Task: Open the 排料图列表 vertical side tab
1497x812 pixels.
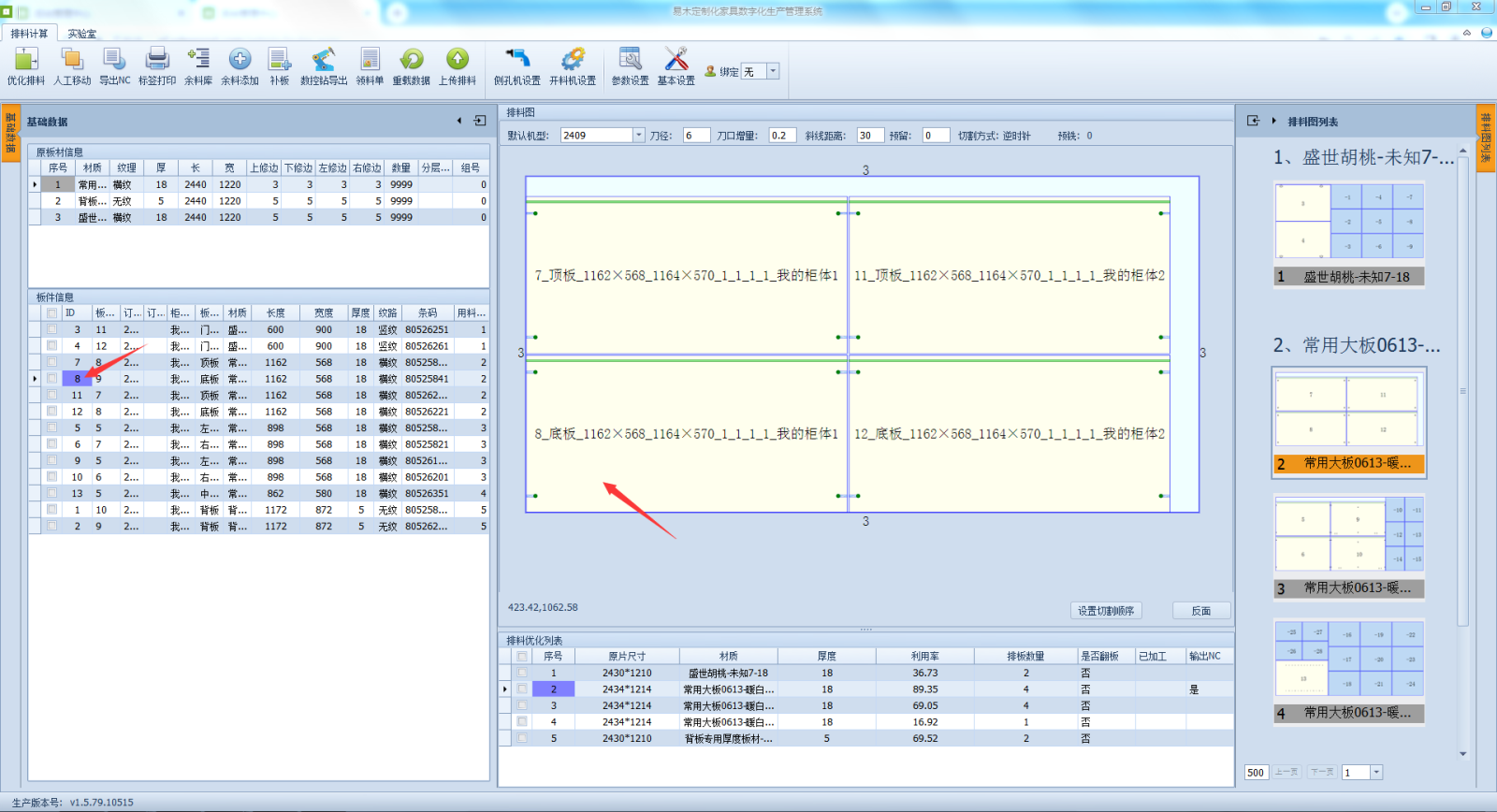Action: 1485,138
